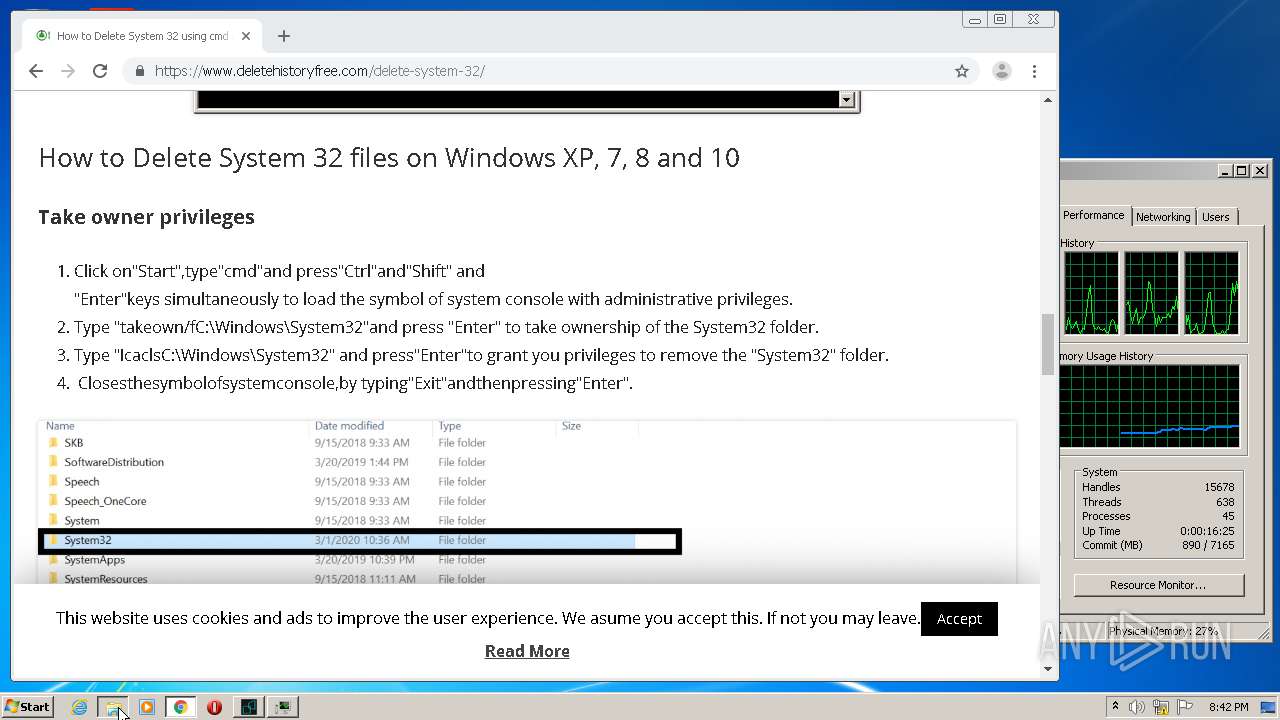Click the Chrome forward arrow
The width and height of the screenshot is (1280, 720).
point(68,71)
